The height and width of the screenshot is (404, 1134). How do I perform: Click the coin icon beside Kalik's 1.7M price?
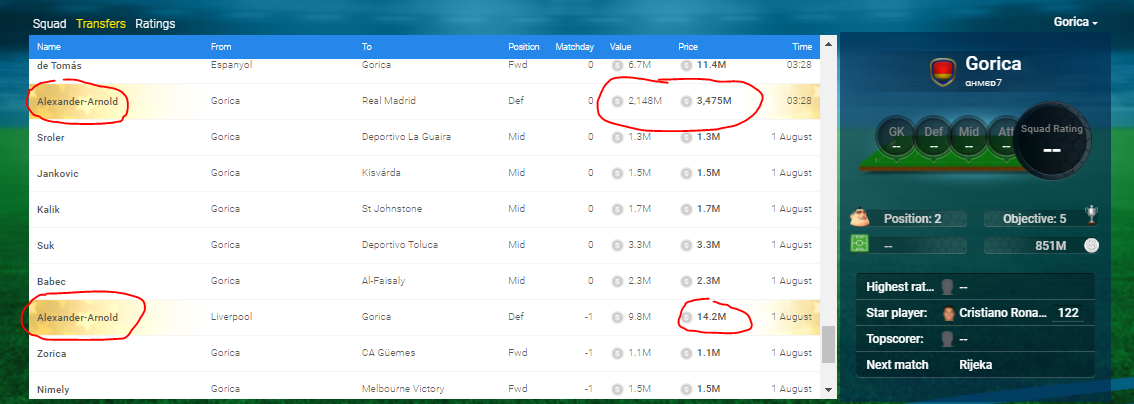click(x=685, y=209)
